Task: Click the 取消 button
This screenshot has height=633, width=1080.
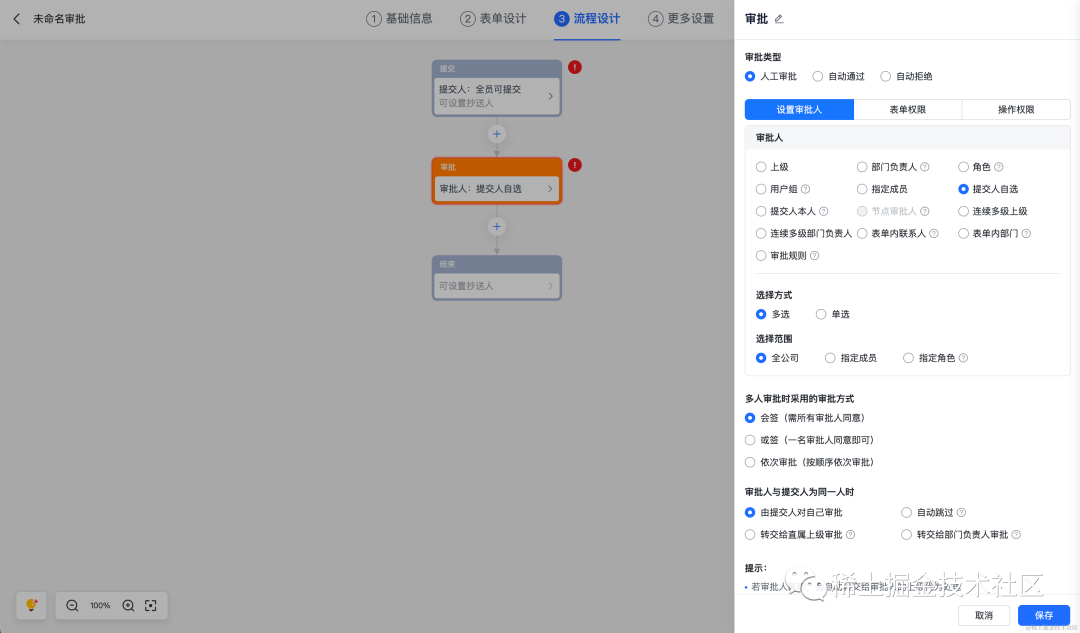Action: [984, 615]
